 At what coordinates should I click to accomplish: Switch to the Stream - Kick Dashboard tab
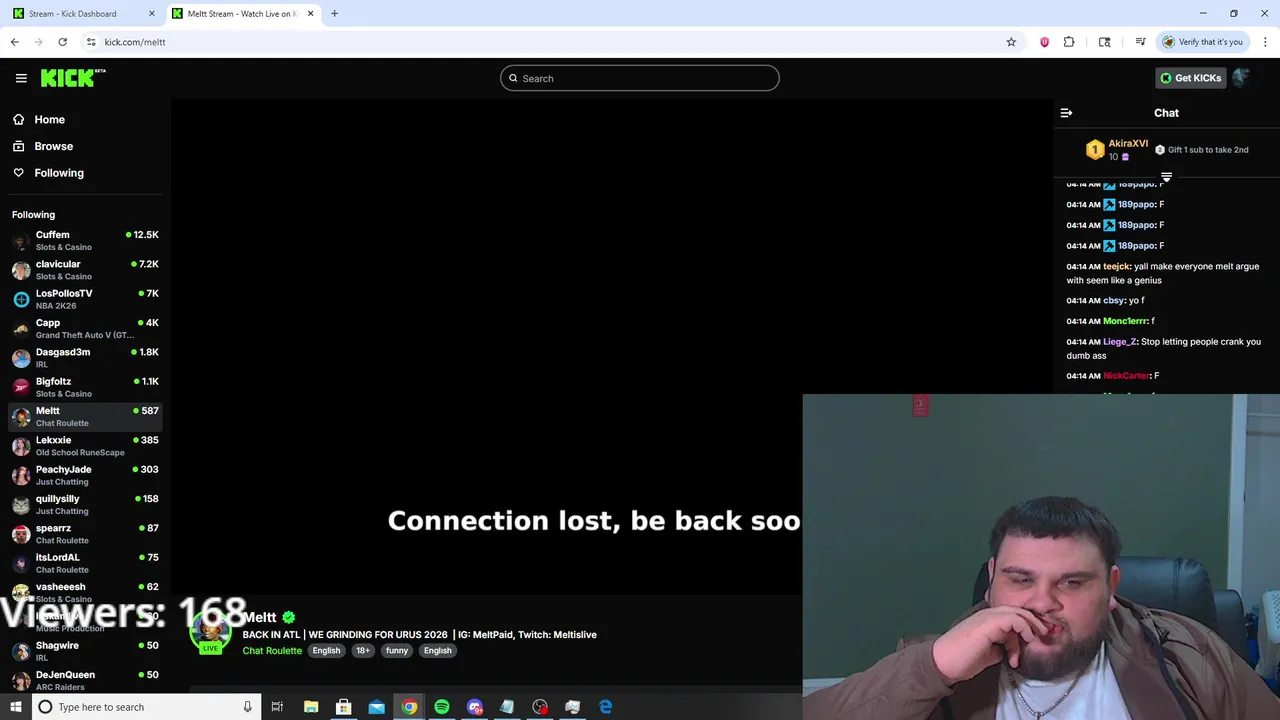click(84, 14)
